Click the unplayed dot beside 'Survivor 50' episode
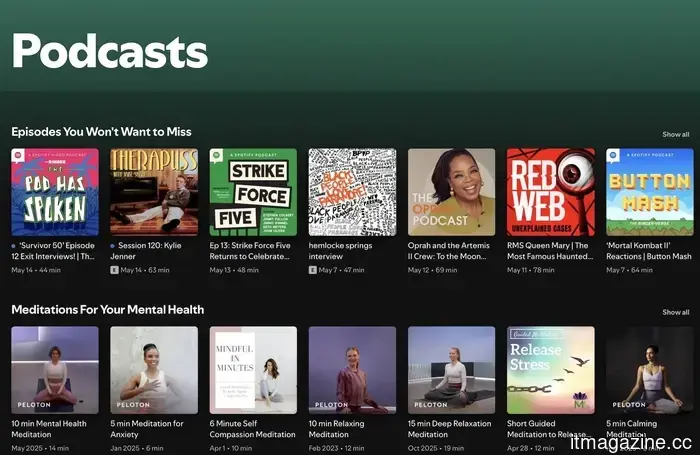This screenshot has width=700, height=455. [x=13, y=246]
